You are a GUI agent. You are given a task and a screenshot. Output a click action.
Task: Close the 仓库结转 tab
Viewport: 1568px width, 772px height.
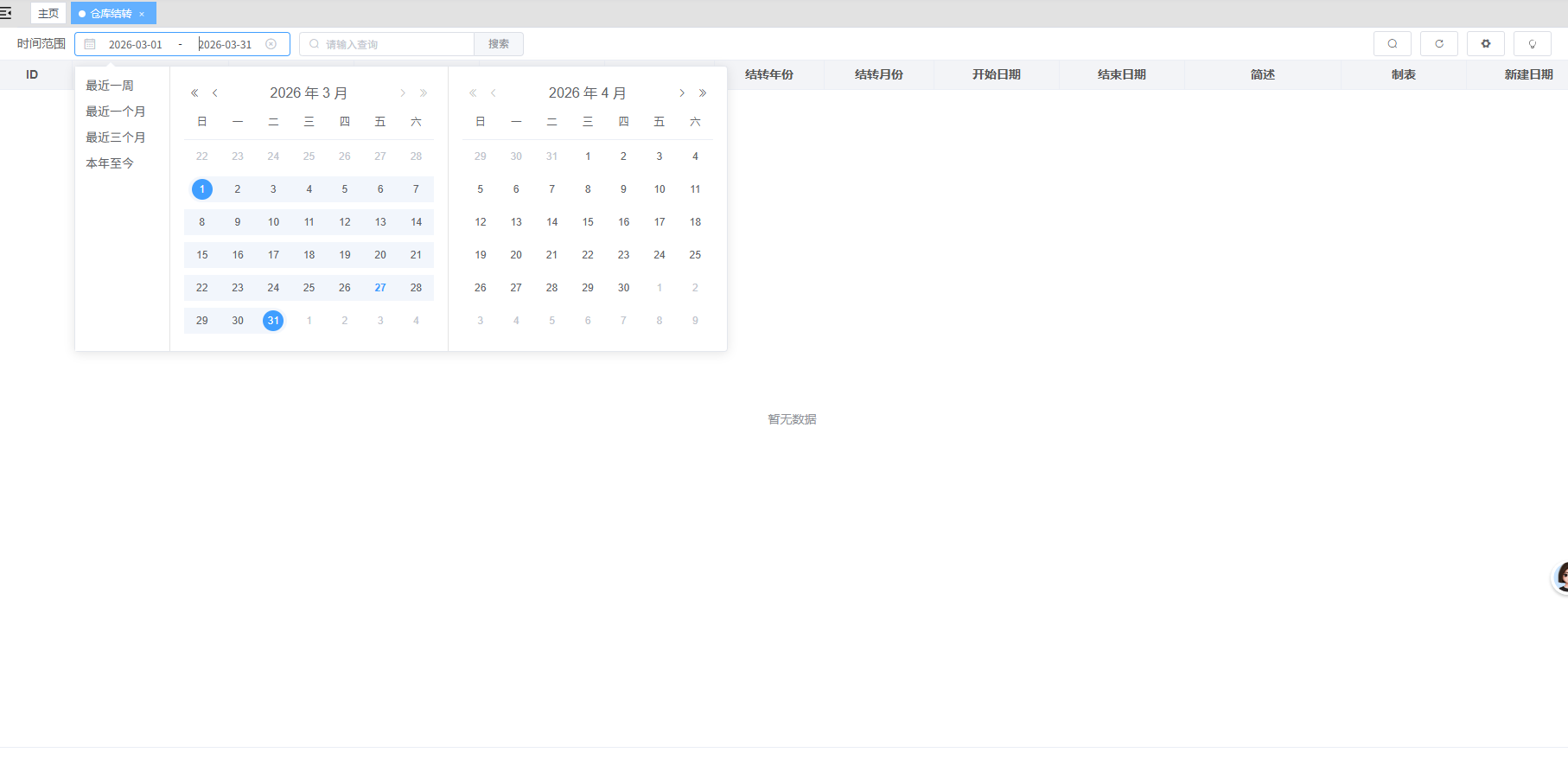point(142,14)
